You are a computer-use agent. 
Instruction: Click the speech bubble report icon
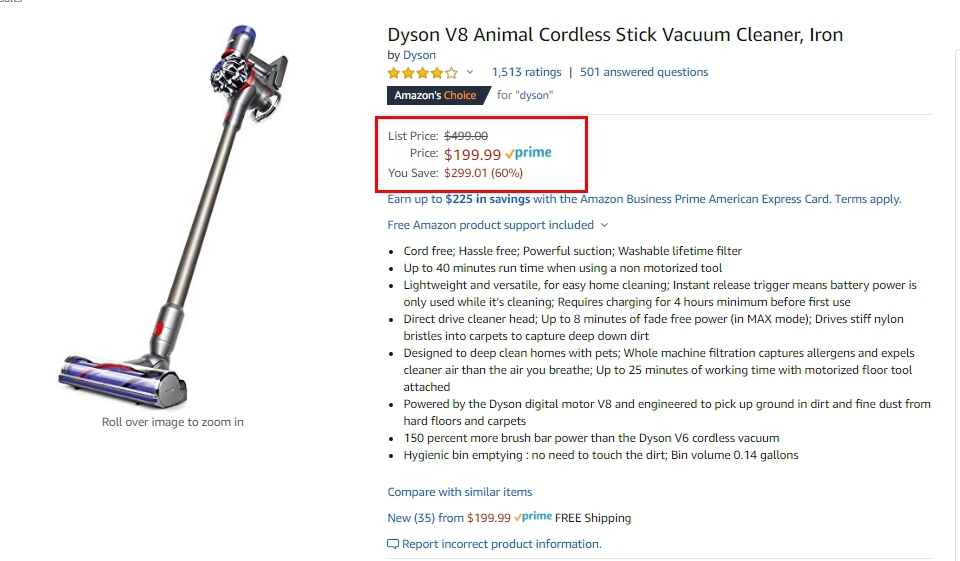click(x=393, y=544)
